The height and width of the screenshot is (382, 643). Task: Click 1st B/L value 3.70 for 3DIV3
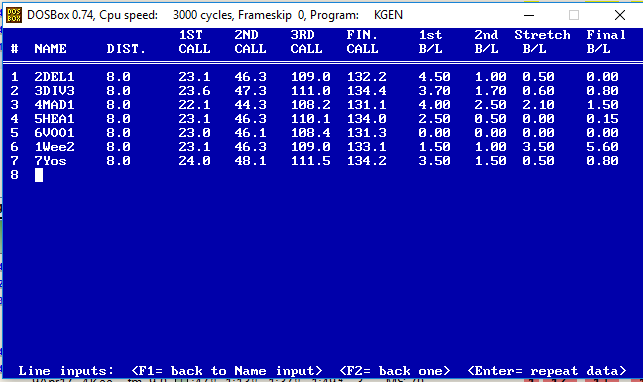tap(434, 91)
